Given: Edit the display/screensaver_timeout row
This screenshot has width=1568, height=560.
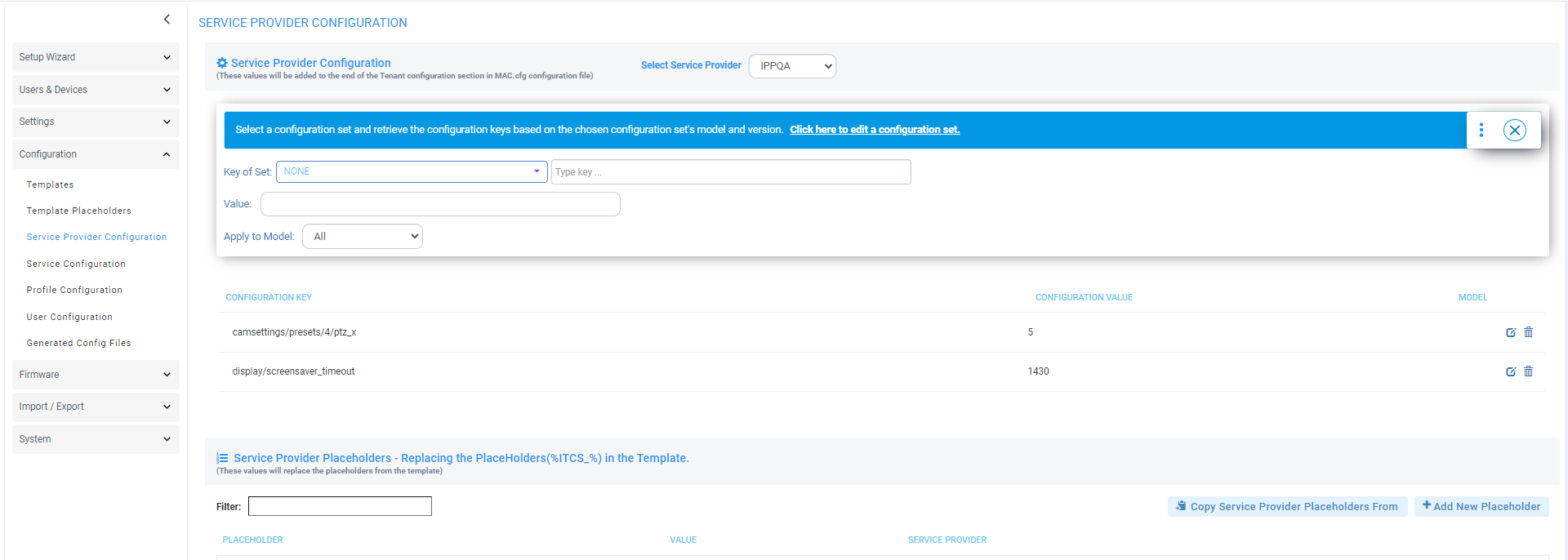Looking at the screenshot, I should tap(1511, 371).
